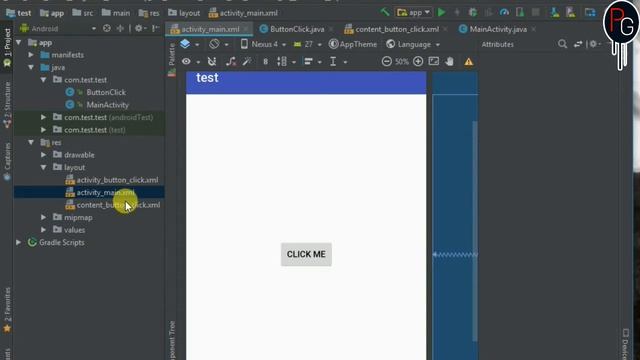
Task: Open the Palette side tab
Action: point(172,60)
